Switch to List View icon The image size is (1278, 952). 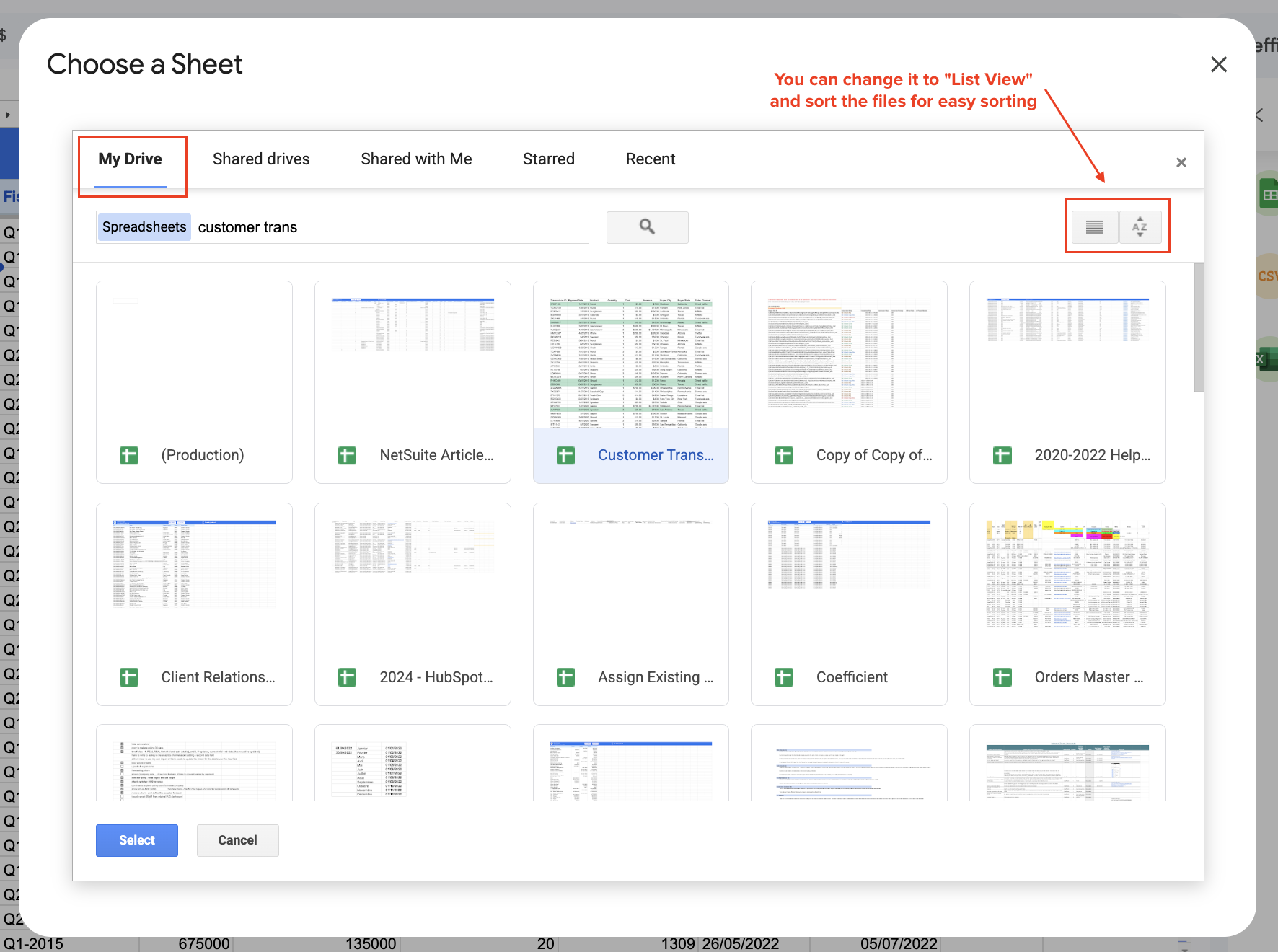1094,227
